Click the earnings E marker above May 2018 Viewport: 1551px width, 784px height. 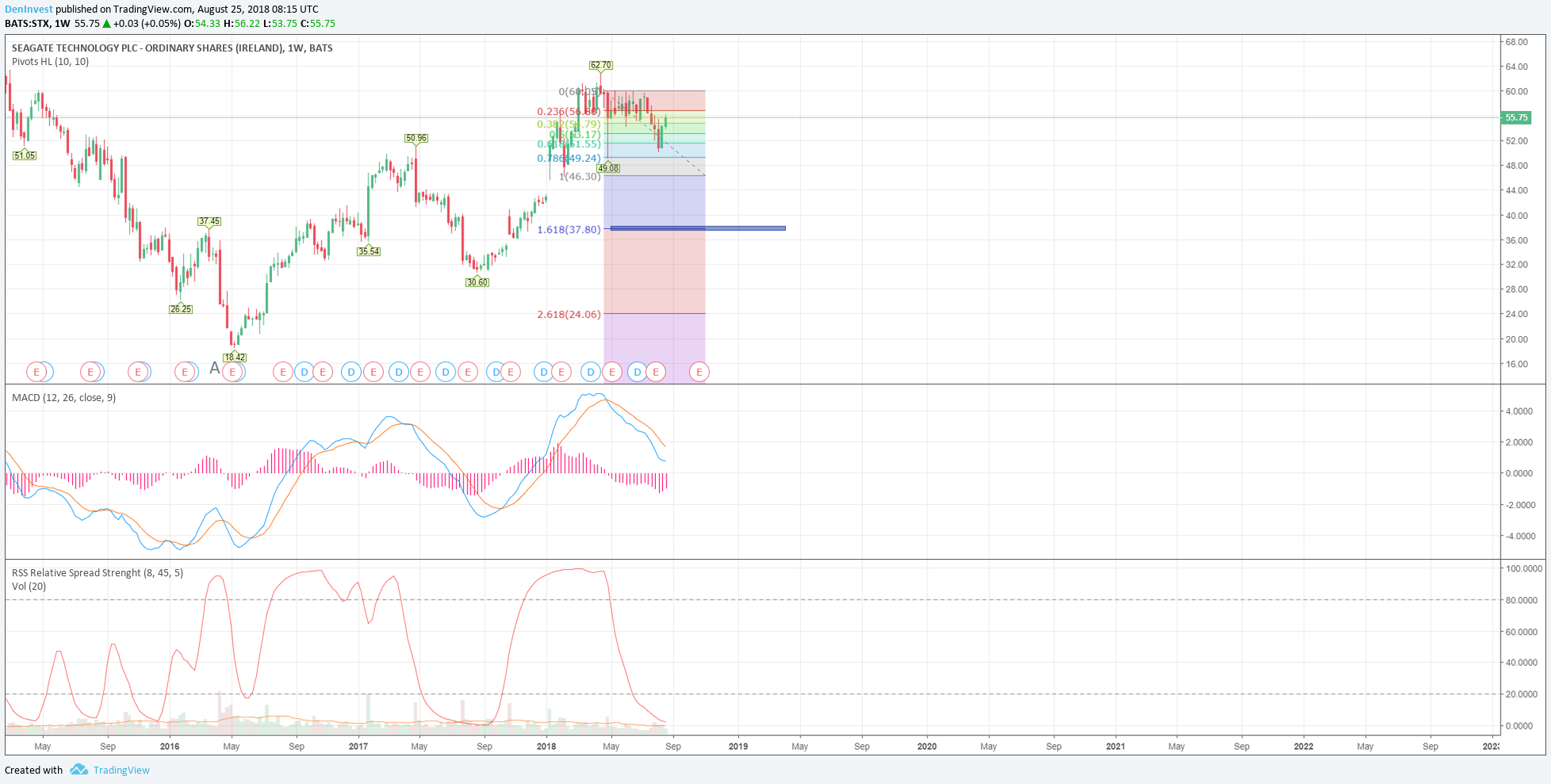(x=611, y=371)
